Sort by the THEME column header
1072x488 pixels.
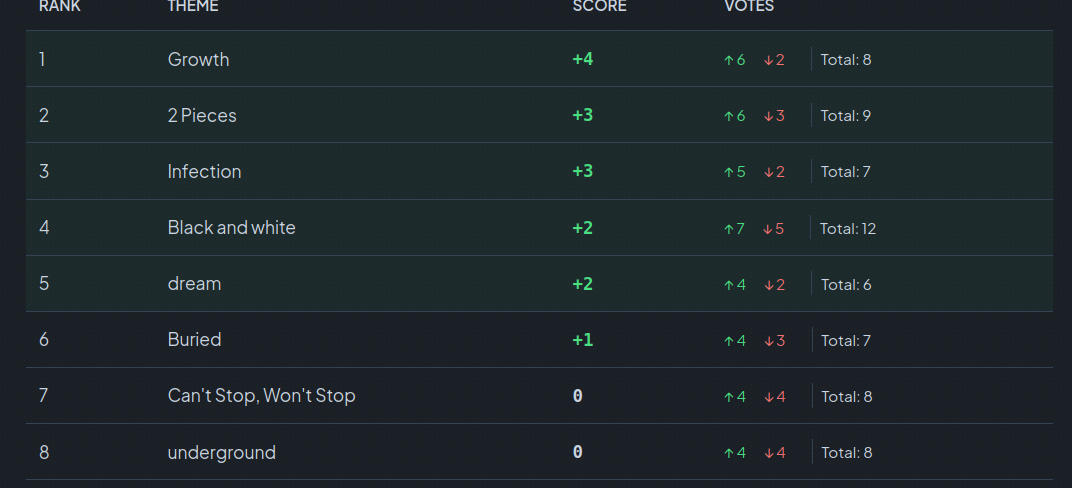[193, 6]
